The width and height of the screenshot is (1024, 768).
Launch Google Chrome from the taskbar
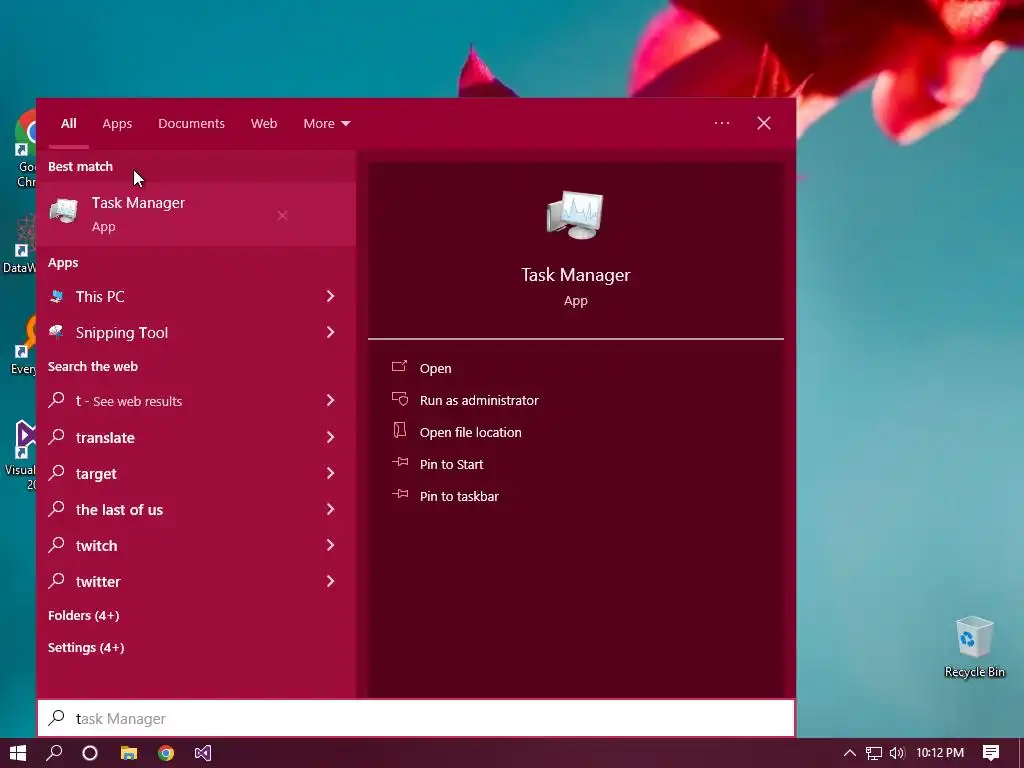coord(166,753)
